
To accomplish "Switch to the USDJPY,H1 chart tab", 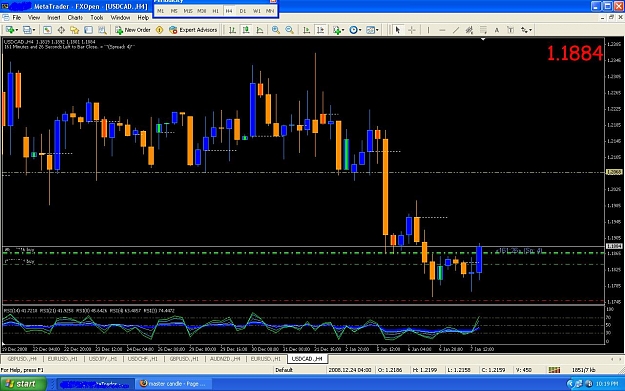I will click(x=103, y=359).
